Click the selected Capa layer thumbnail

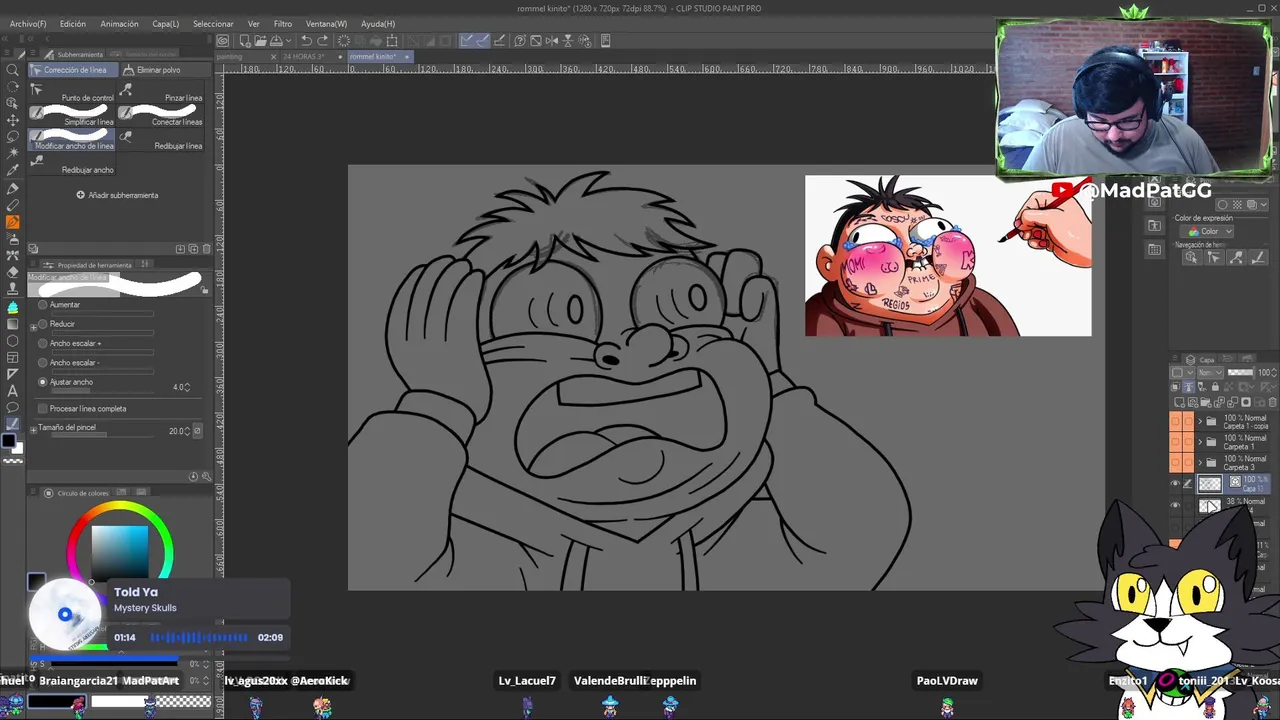click(x=1210, y=483)
